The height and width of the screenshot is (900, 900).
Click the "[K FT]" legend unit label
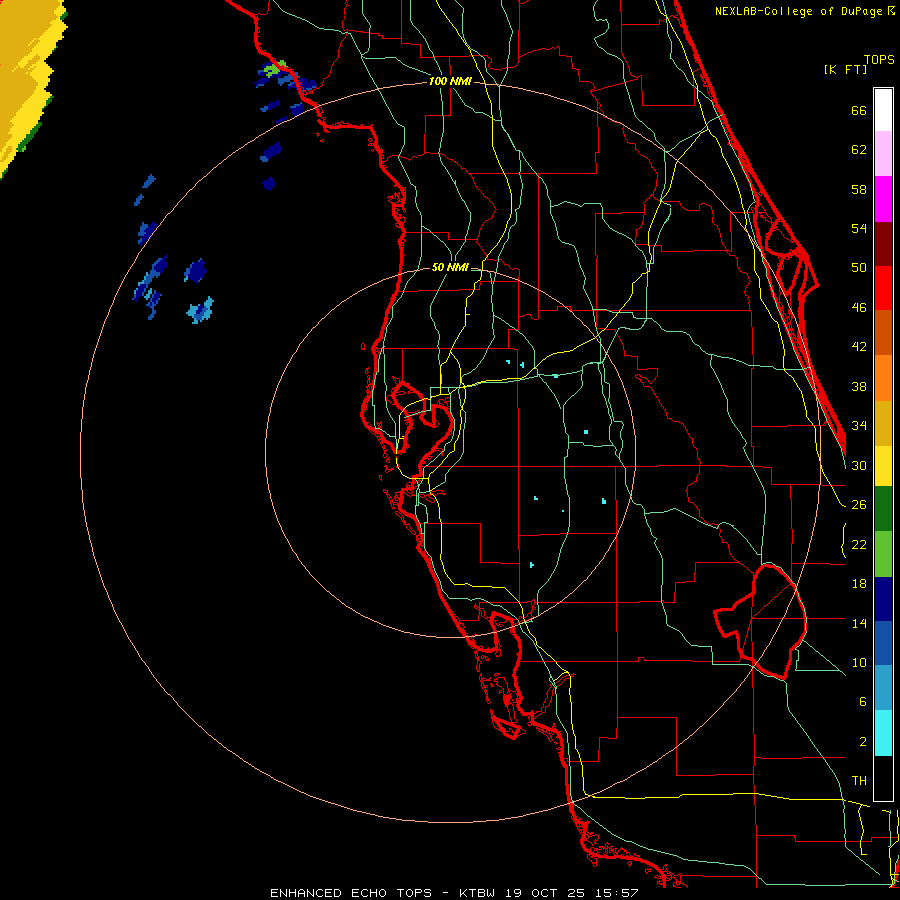[846, 69]
